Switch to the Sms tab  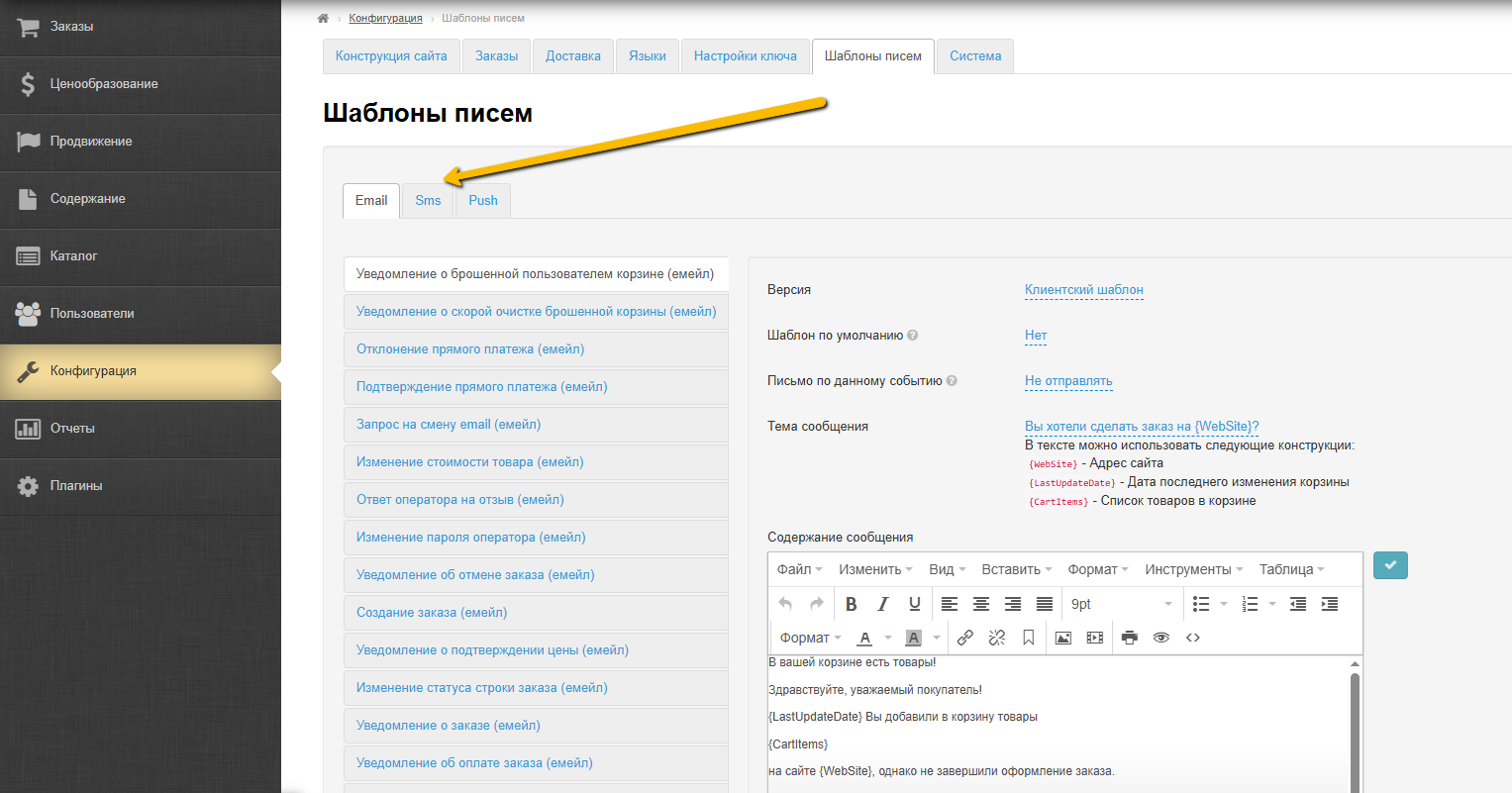(428, 200)
